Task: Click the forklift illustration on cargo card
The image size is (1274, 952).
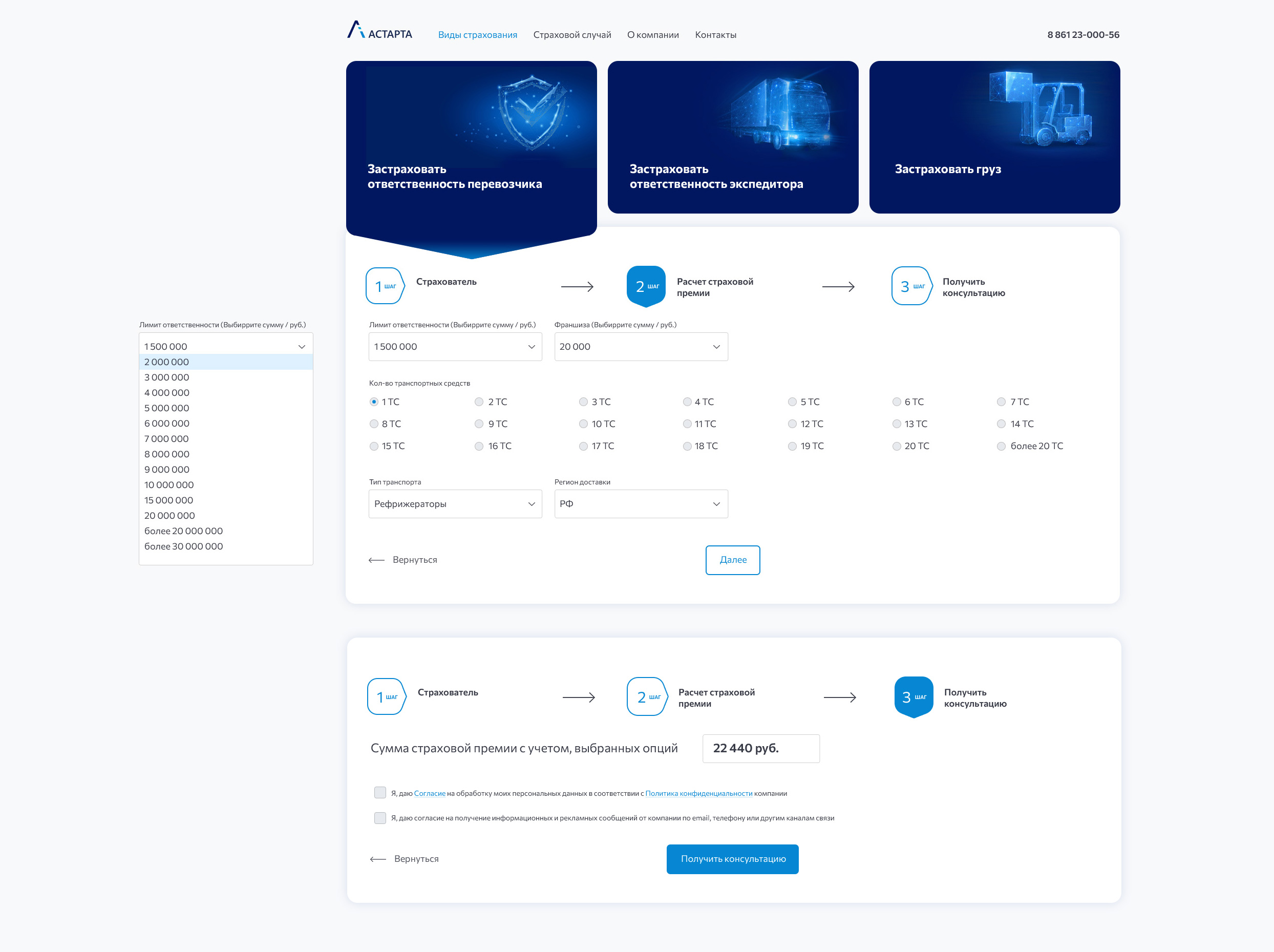Action: [1040, 108]
